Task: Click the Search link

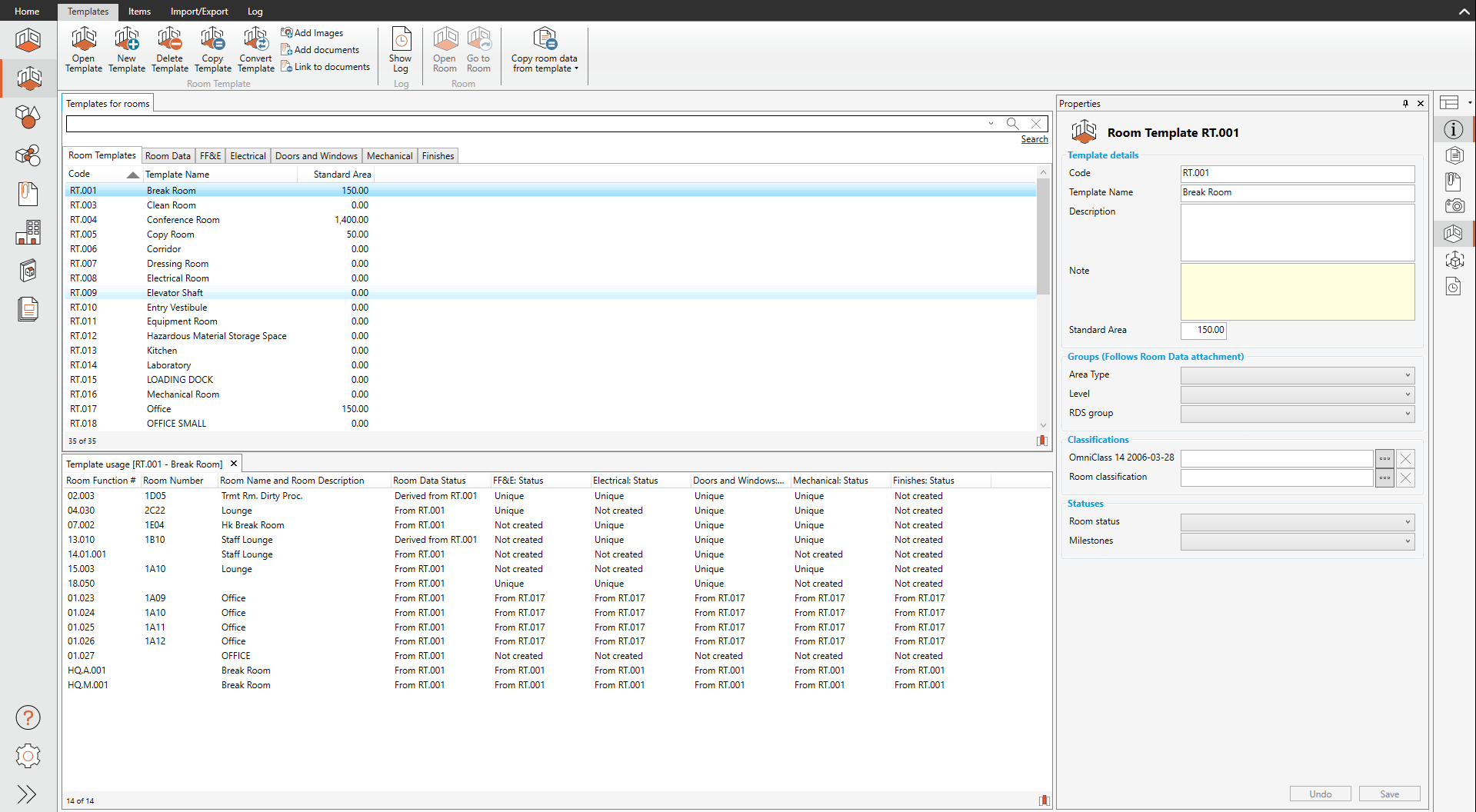Action: pos(1034,139)
